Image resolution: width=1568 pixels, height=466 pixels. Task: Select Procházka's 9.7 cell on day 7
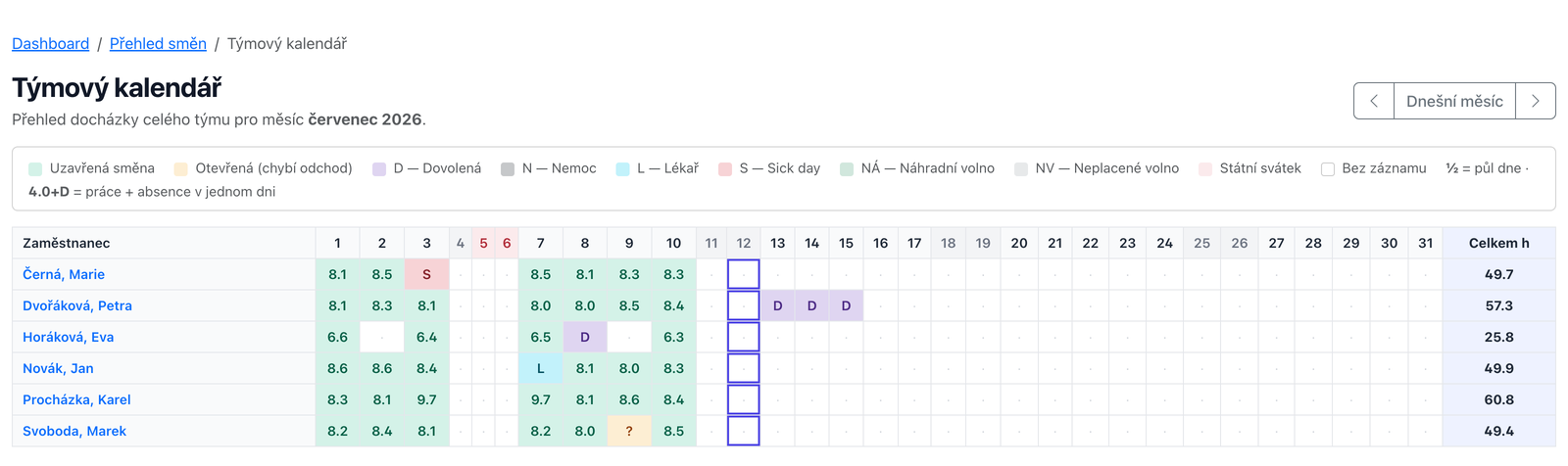tap(540, 399)
